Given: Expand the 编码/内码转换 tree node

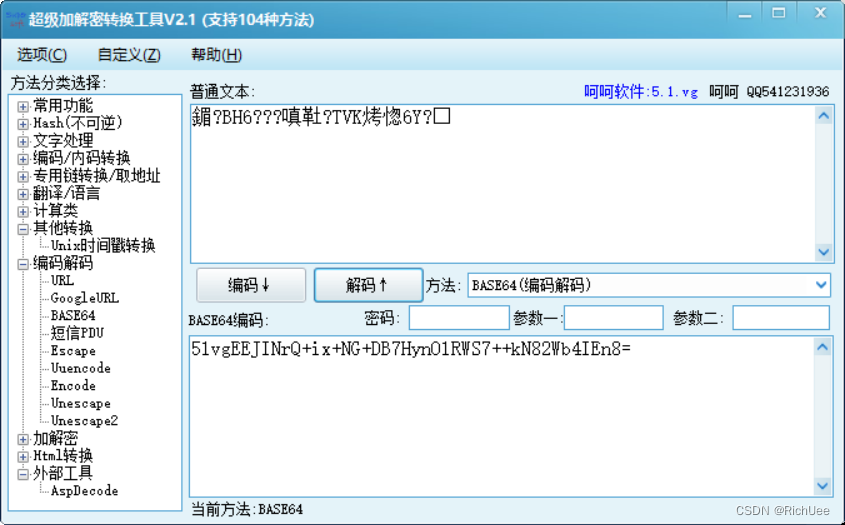Looking at the screenshot, I should tap(23, 159).
